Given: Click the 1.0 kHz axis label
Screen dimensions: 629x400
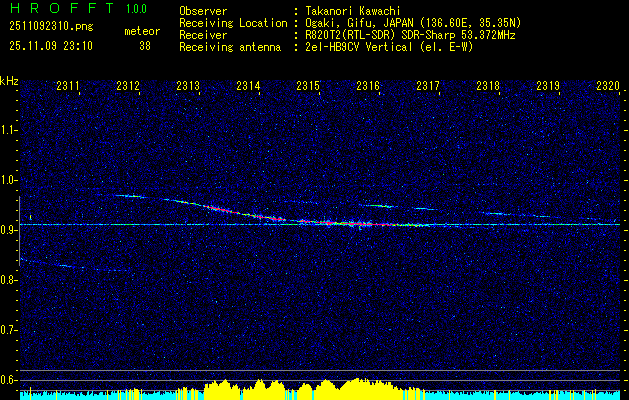Looking at the screenshot, I should point(9,180).
